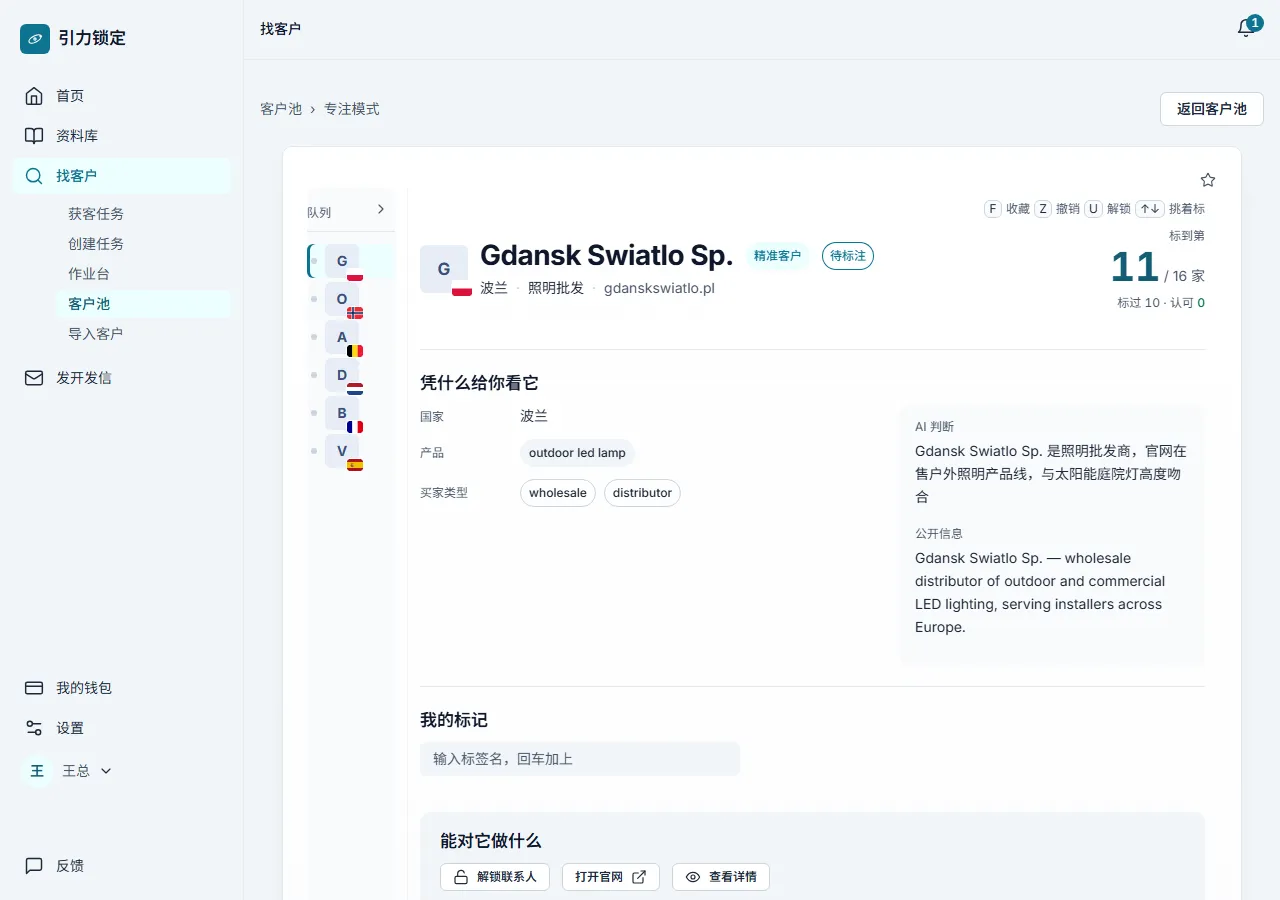Go to 获客任务 submenu

(143, 214)
